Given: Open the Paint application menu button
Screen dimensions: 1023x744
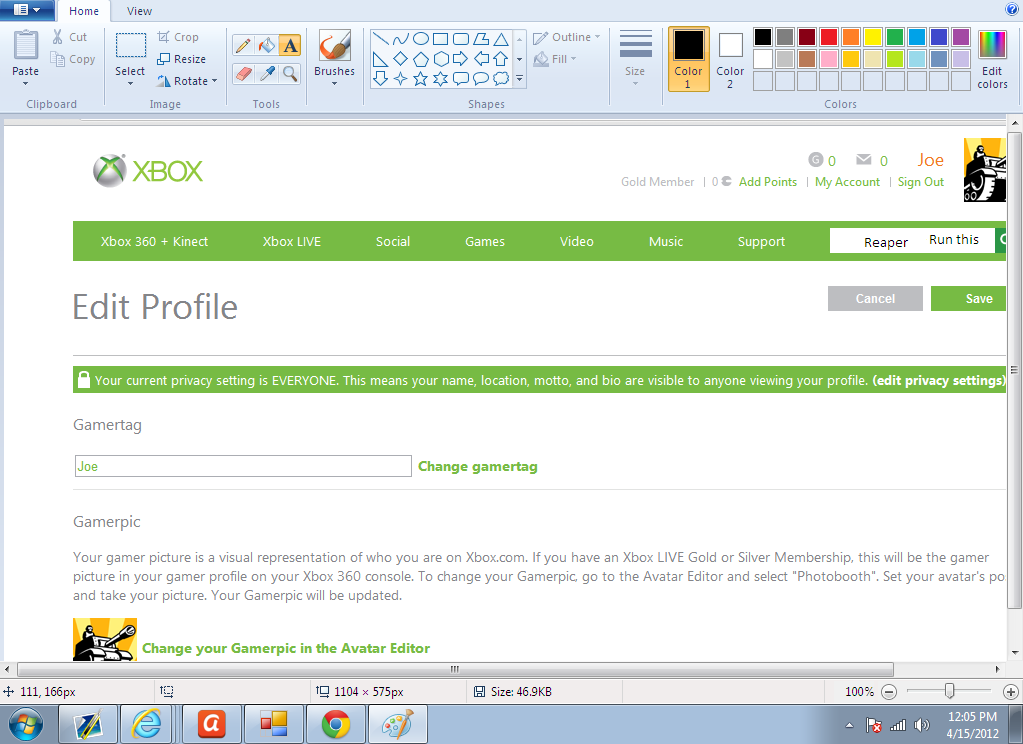Looking at the screenshot, I should pyautogui.click(x=26, y=10).
